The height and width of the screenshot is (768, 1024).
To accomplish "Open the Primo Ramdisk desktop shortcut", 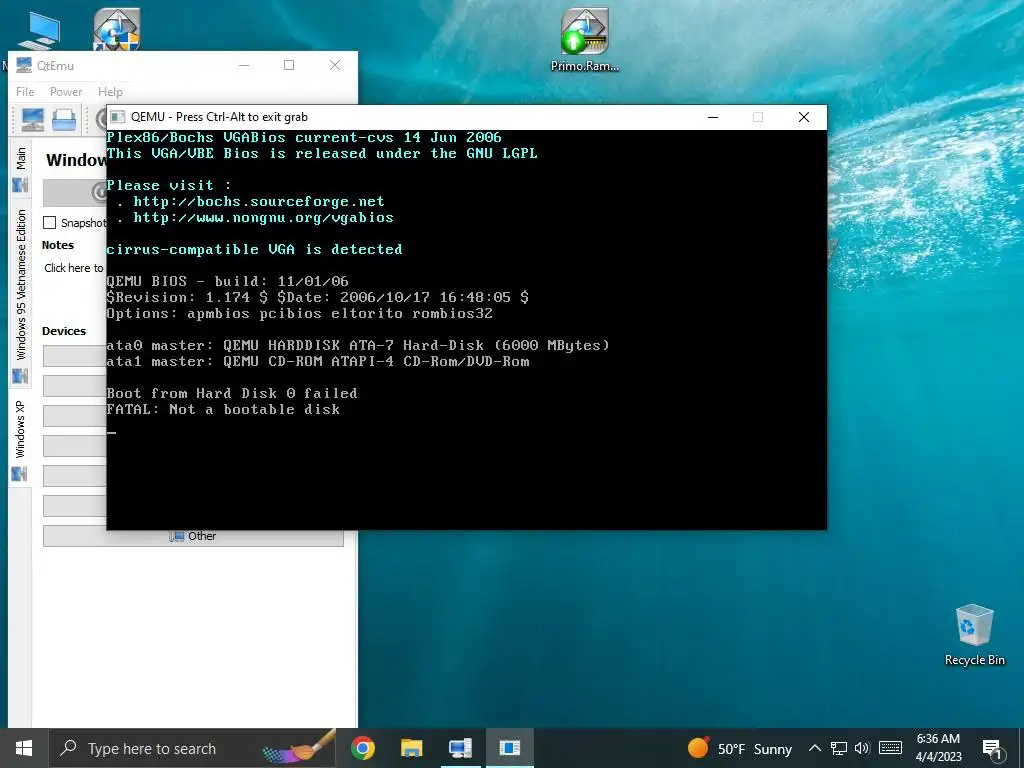I will 584,40.
